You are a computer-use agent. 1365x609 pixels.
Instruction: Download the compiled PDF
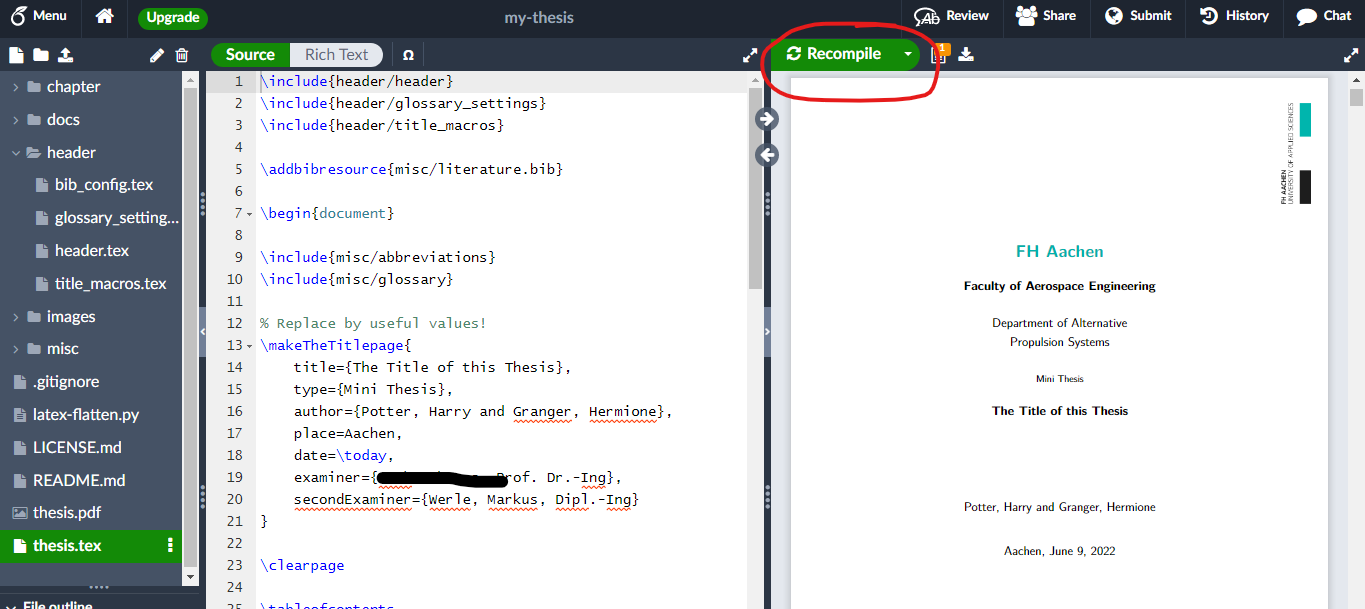[x=966, y=55]
